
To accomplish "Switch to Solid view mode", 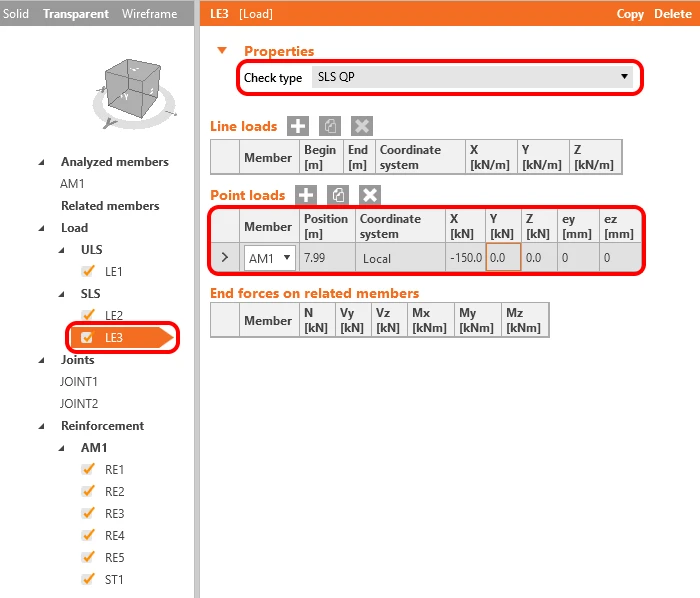I will 16,13.
